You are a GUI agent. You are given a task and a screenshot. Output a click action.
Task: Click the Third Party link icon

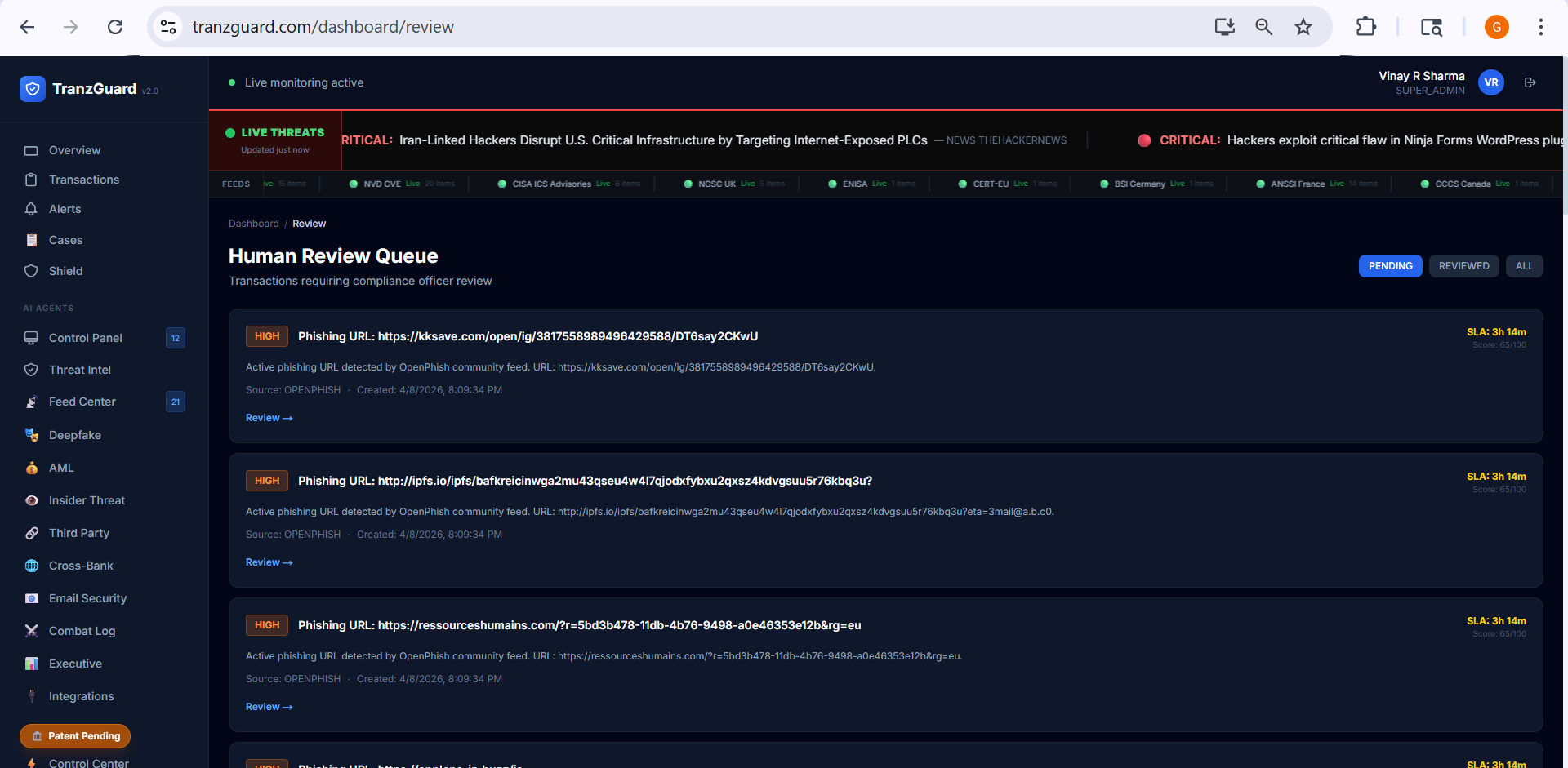point(31,533)
